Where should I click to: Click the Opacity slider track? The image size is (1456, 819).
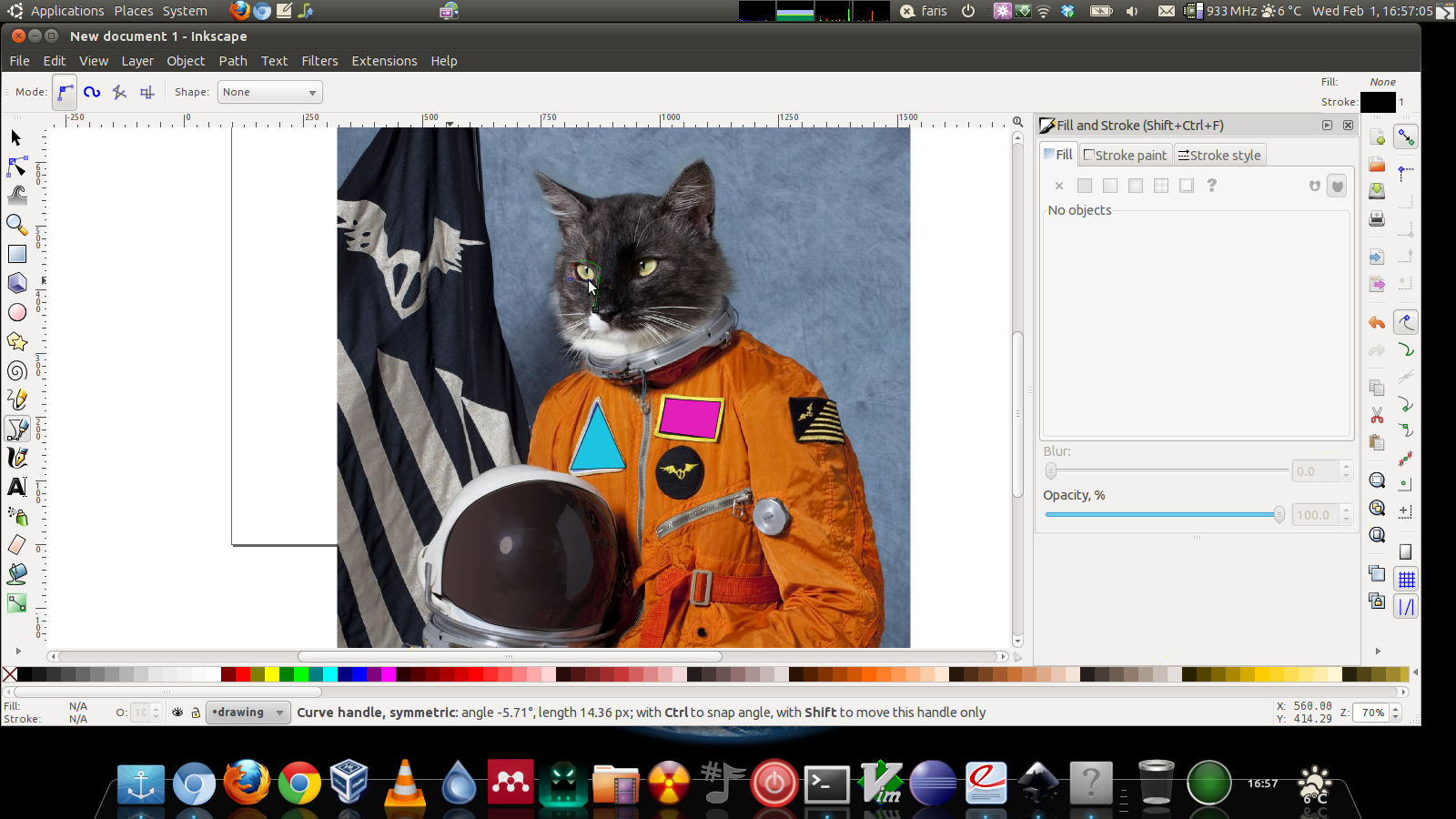click(x=1160, y=515)
